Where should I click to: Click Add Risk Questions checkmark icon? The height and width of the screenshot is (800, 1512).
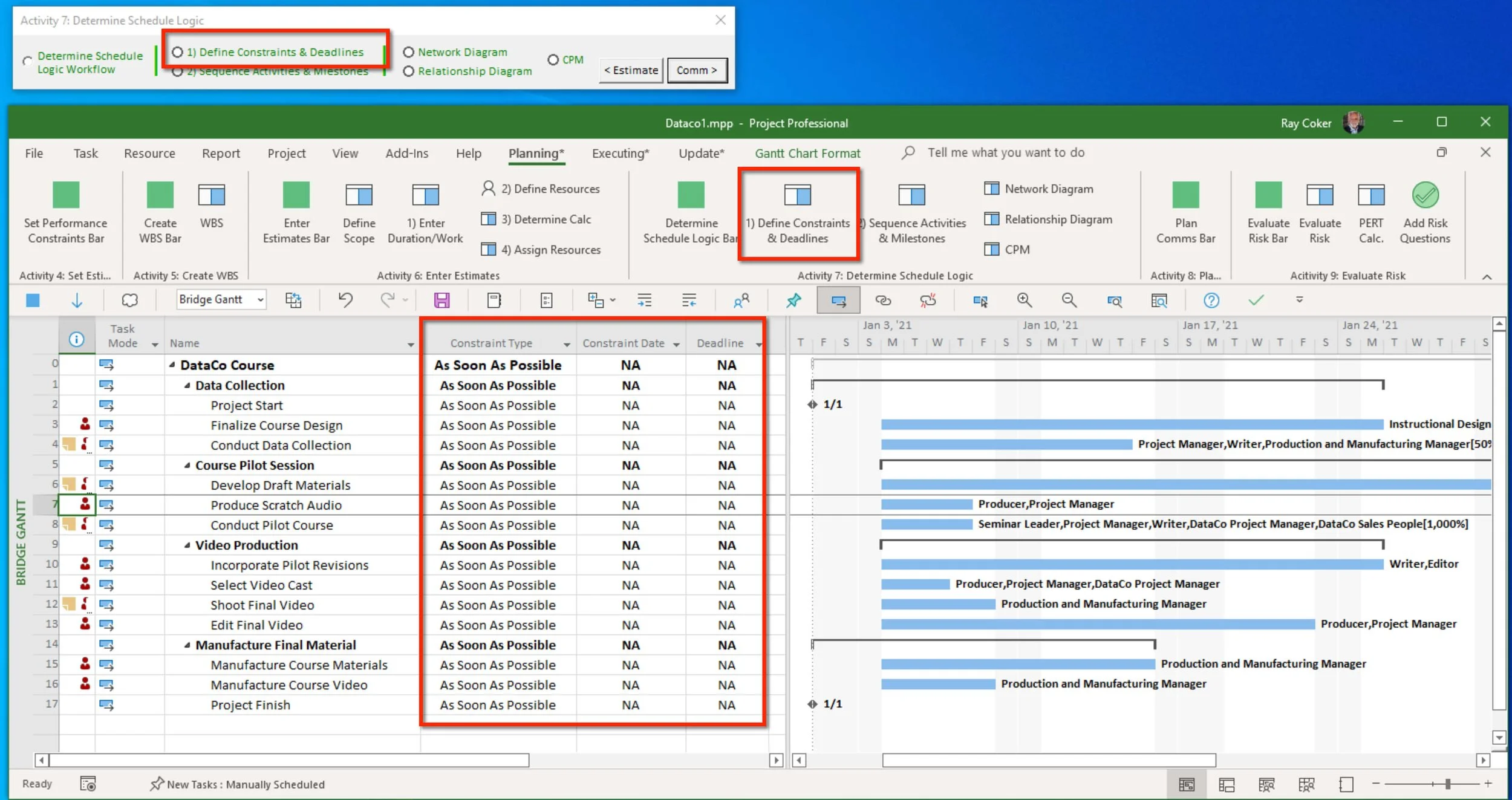point(1425,196)
